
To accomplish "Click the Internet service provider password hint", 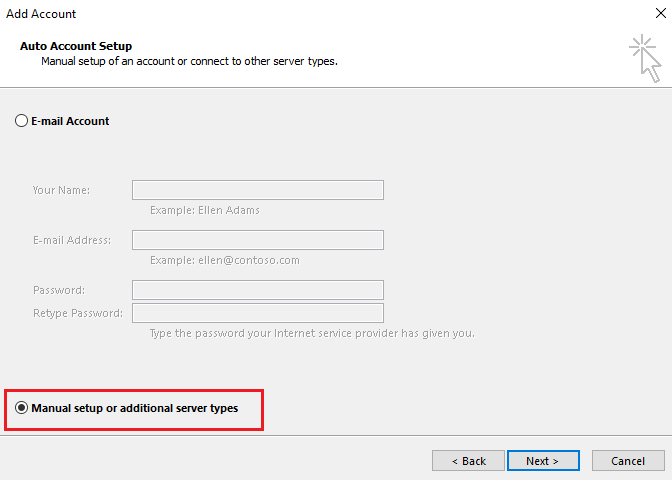I will click(x=311, y=333).
